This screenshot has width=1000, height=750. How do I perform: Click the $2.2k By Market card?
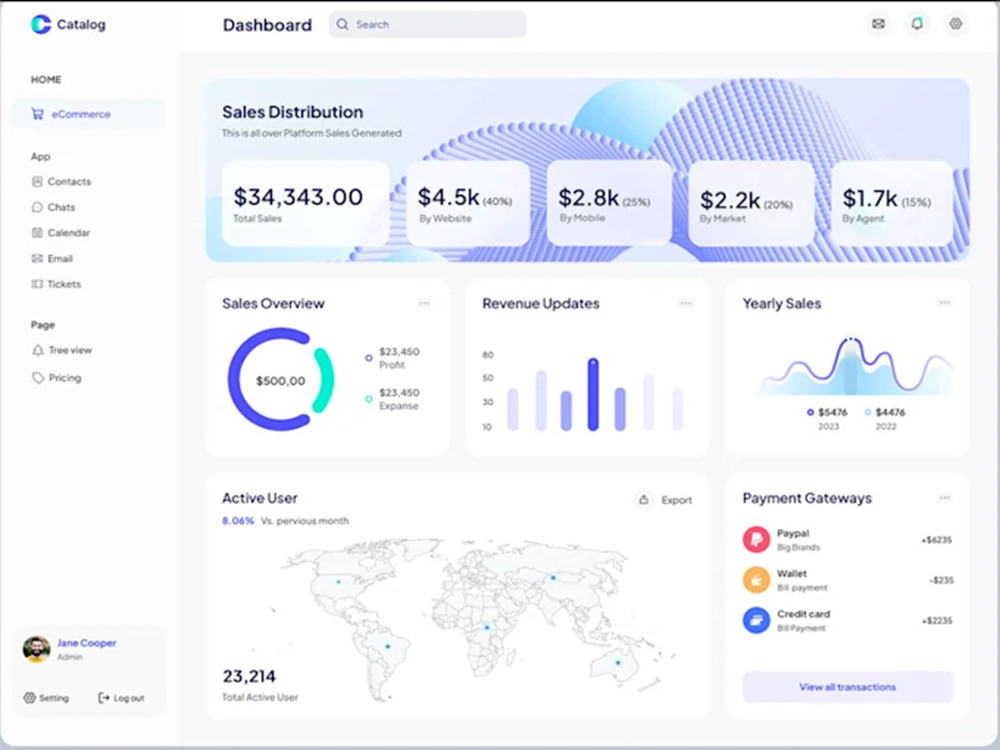[751, 203]
